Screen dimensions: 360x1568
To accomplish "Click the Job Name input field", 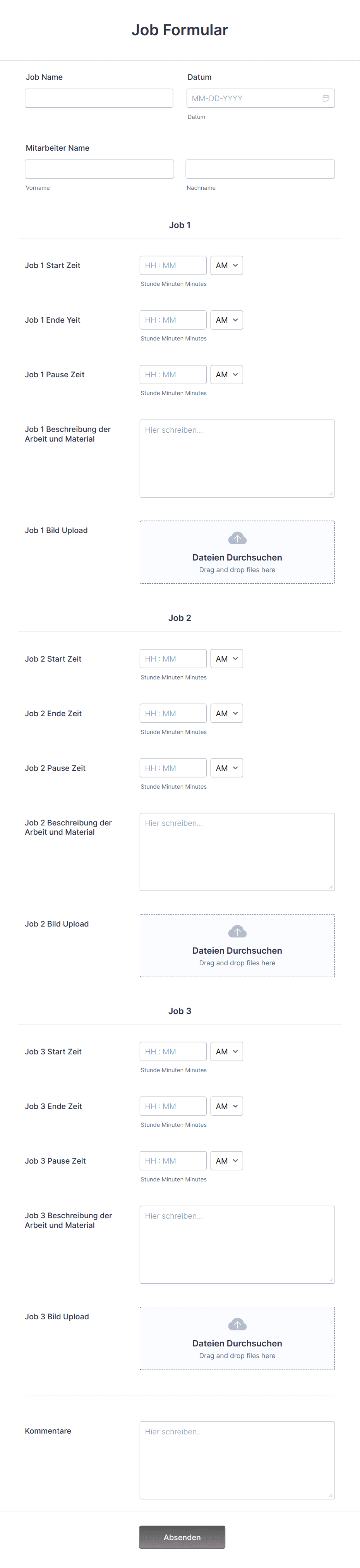I will click(x=98, y=98).
